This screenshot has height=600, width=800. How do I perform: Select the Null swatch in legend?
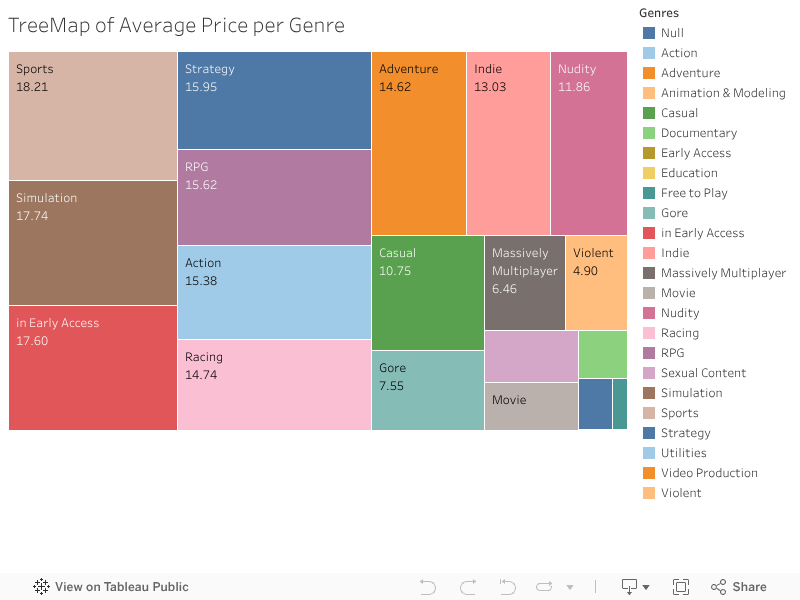point(649,33)
